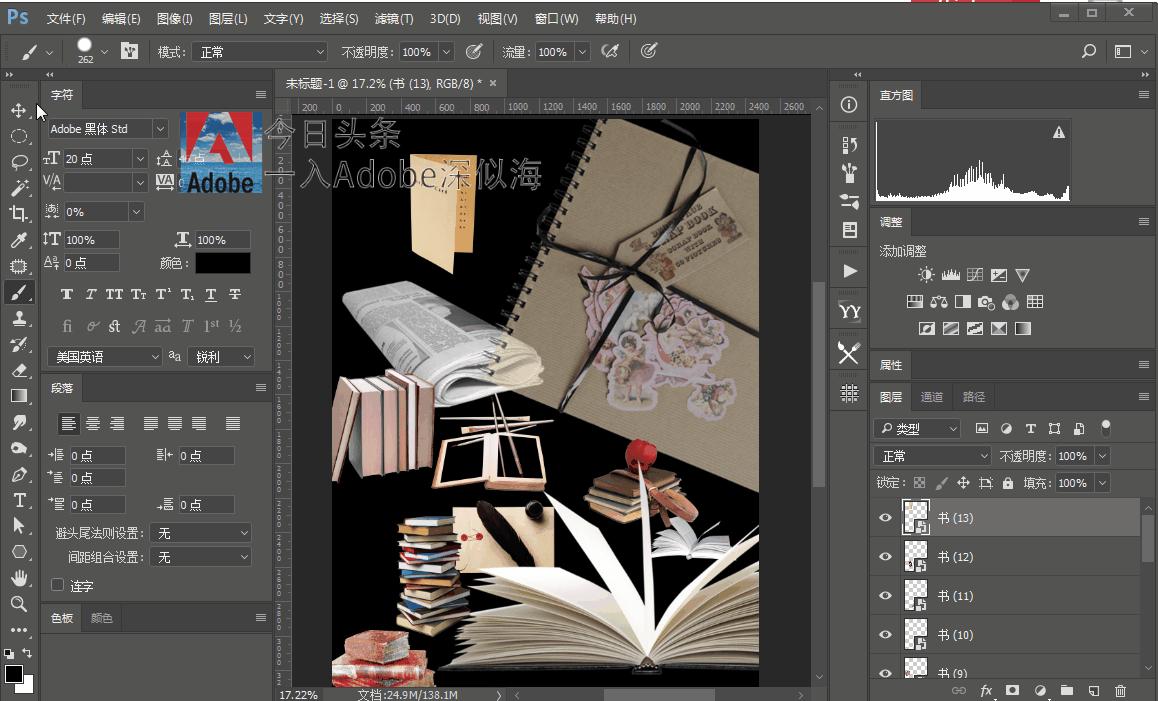Screen dimensions: 1158x701
Task: Open the brush blending mode dropdown
Action: (263, 52)
